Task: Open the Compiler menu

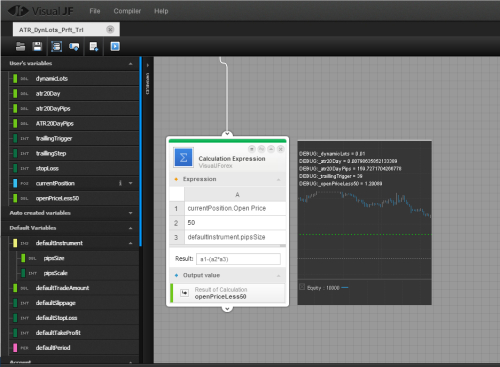Action: (x=127, y=11)
